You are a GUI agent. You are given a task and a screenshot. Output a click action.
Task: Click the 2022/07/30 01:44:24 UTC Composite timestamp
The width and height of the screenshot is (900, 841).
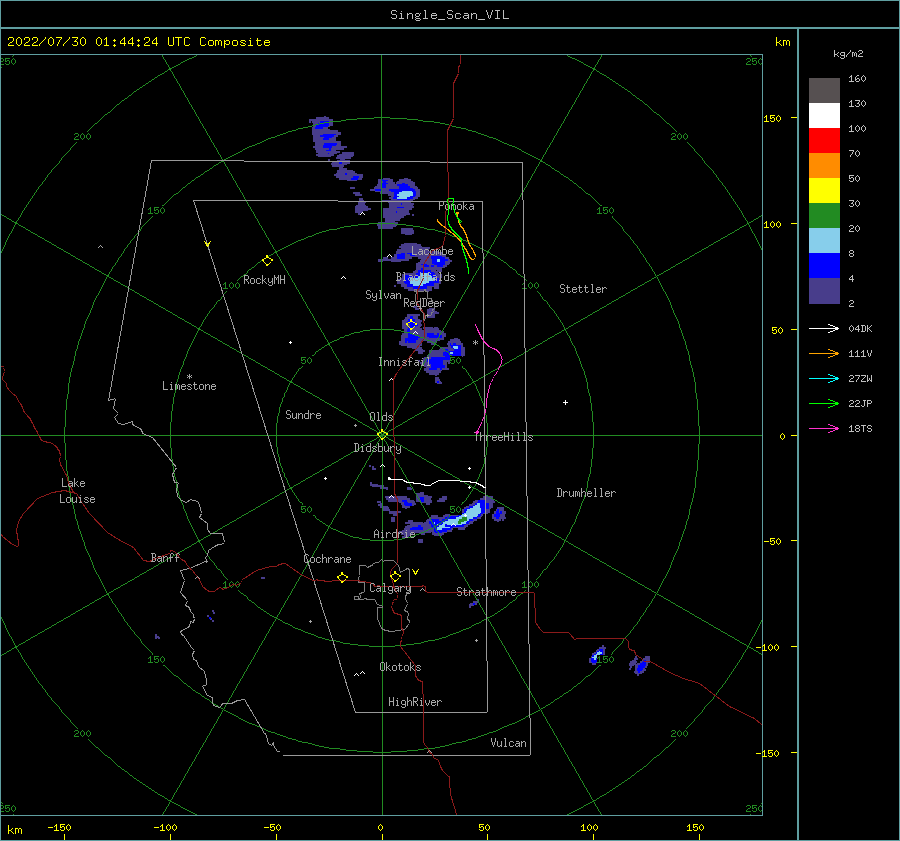point(139,41)
